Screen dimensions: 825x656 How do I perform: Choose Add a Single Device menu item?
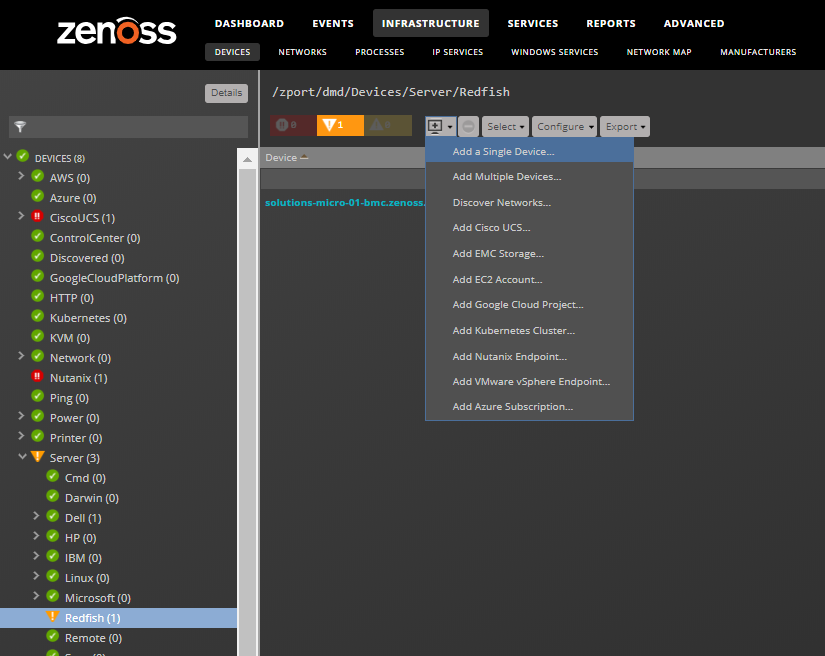point(529,152)
